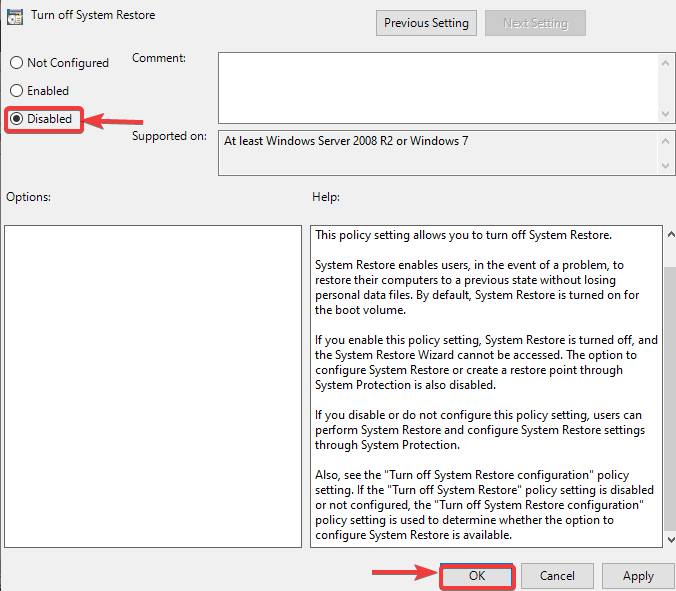
Task: Confirm with the OK button
Action: click(477, 576)
